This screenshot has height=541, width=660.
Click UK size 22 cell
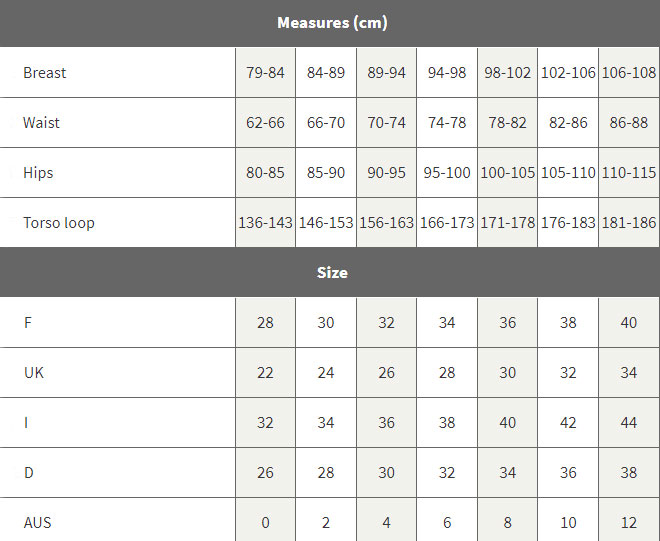265,373
